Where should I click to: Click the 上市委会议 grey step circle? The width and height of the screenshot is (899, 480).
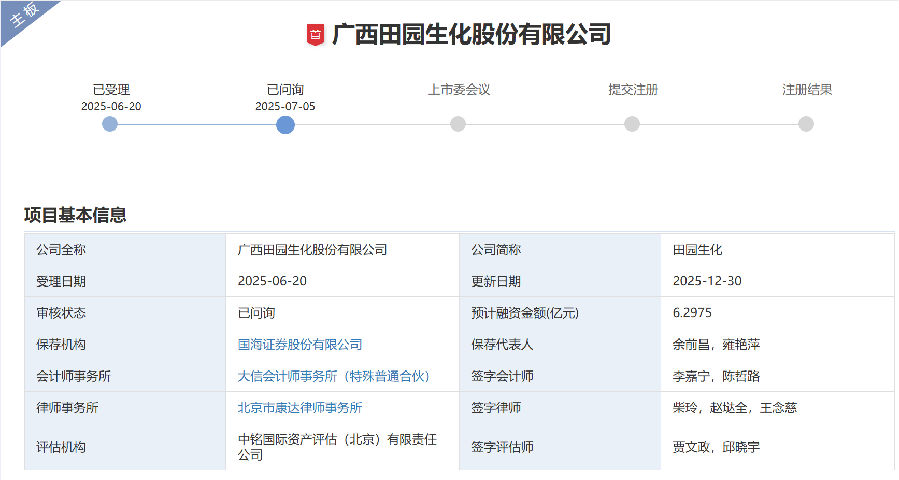pyautogui.click(x=458, y=124)
